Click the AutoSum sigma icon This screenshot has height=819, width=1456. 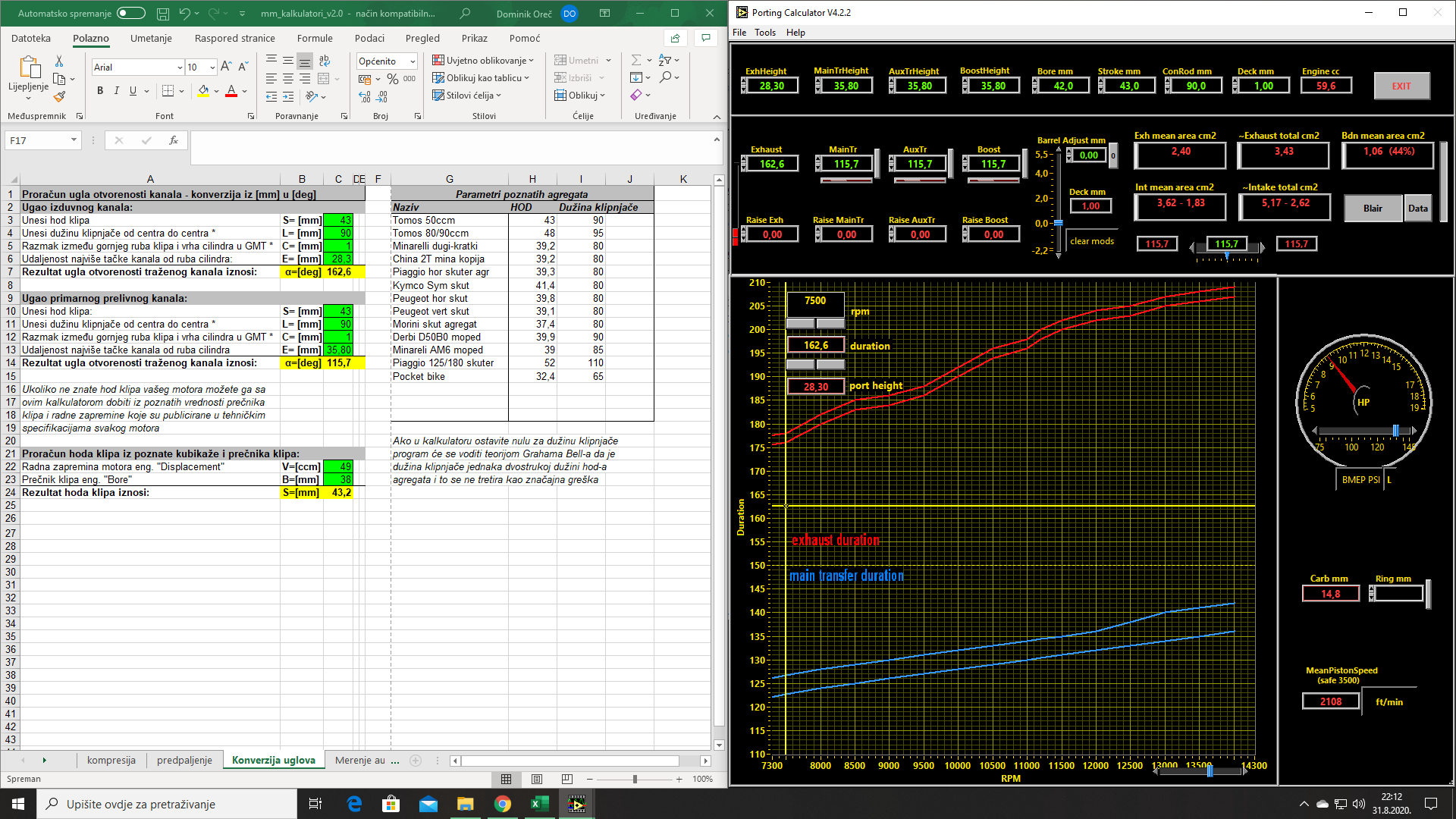point(636,61)
